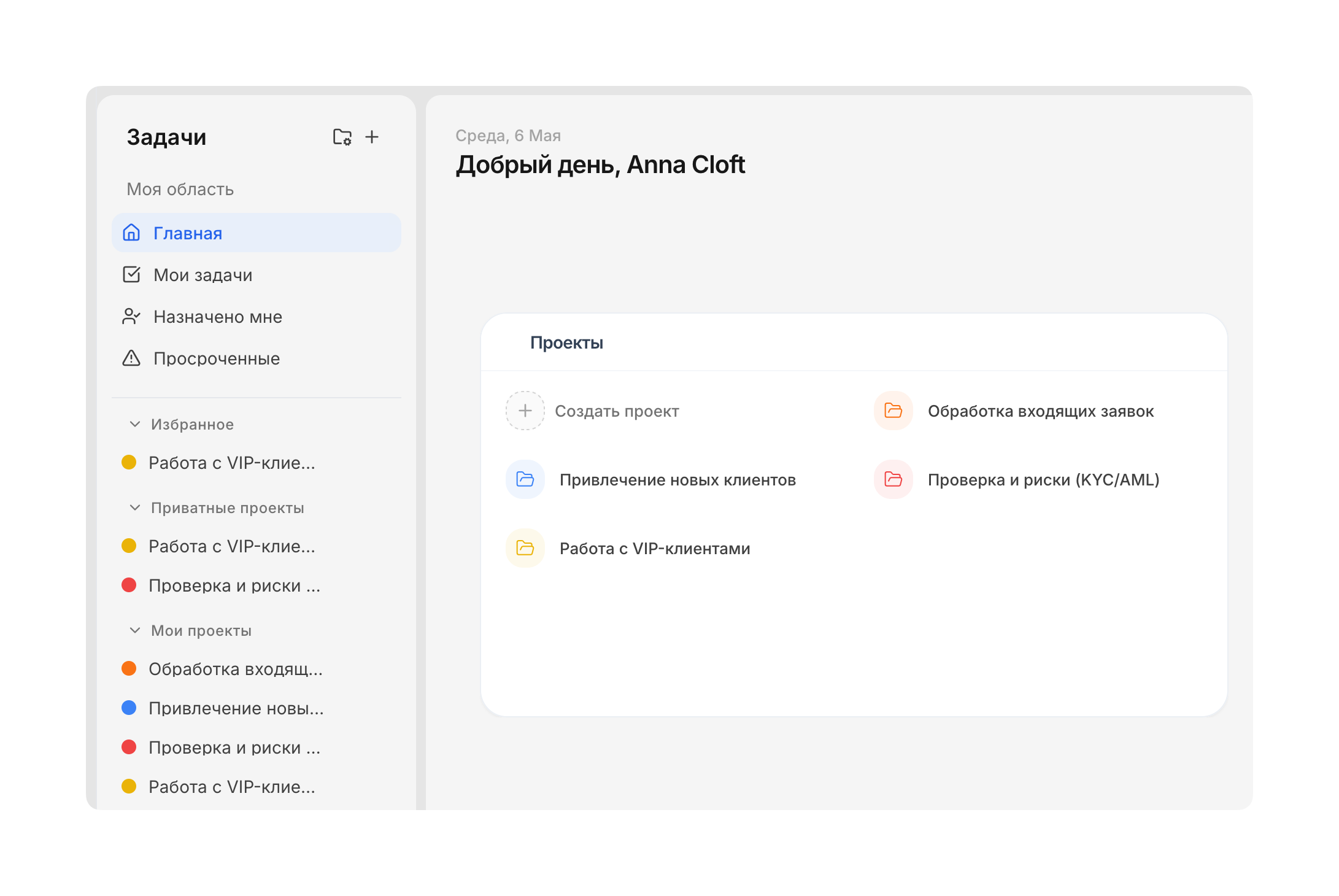The image size is (1339, 896).
Task: Open Работа с VIP-клие... under Приватные проекты
Action: click(x=257, y=546)
